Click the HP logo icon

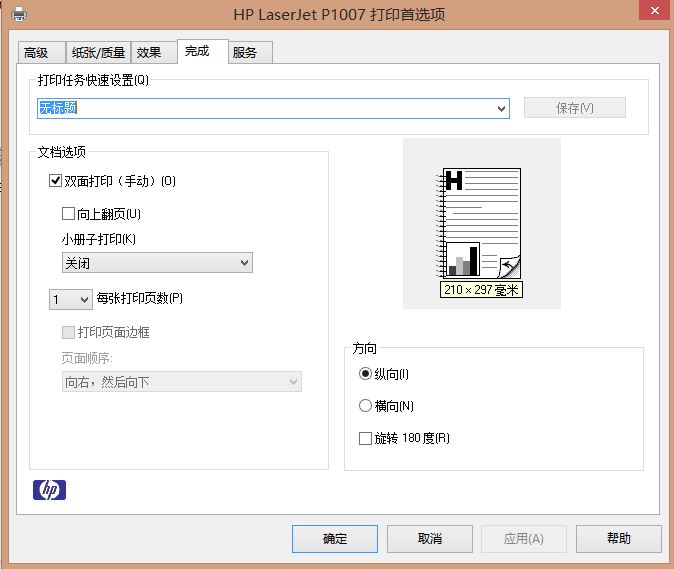(x=49, y=489)
